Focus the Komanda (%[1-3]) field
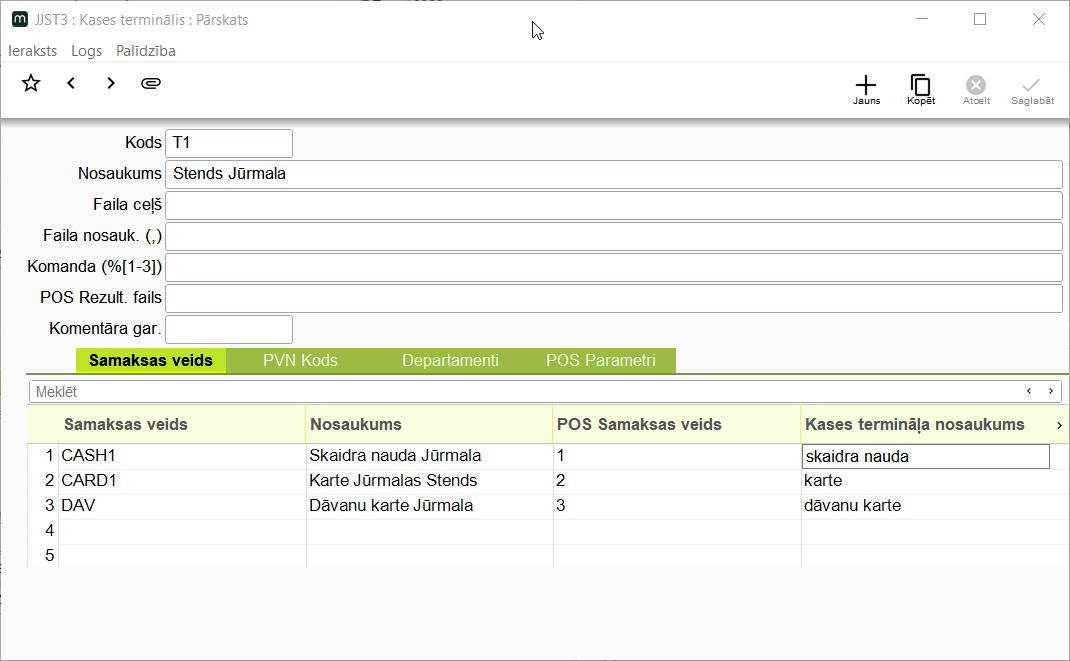Image resolution: width=1070 pixels, height=661 pixels. click(613, 267)
